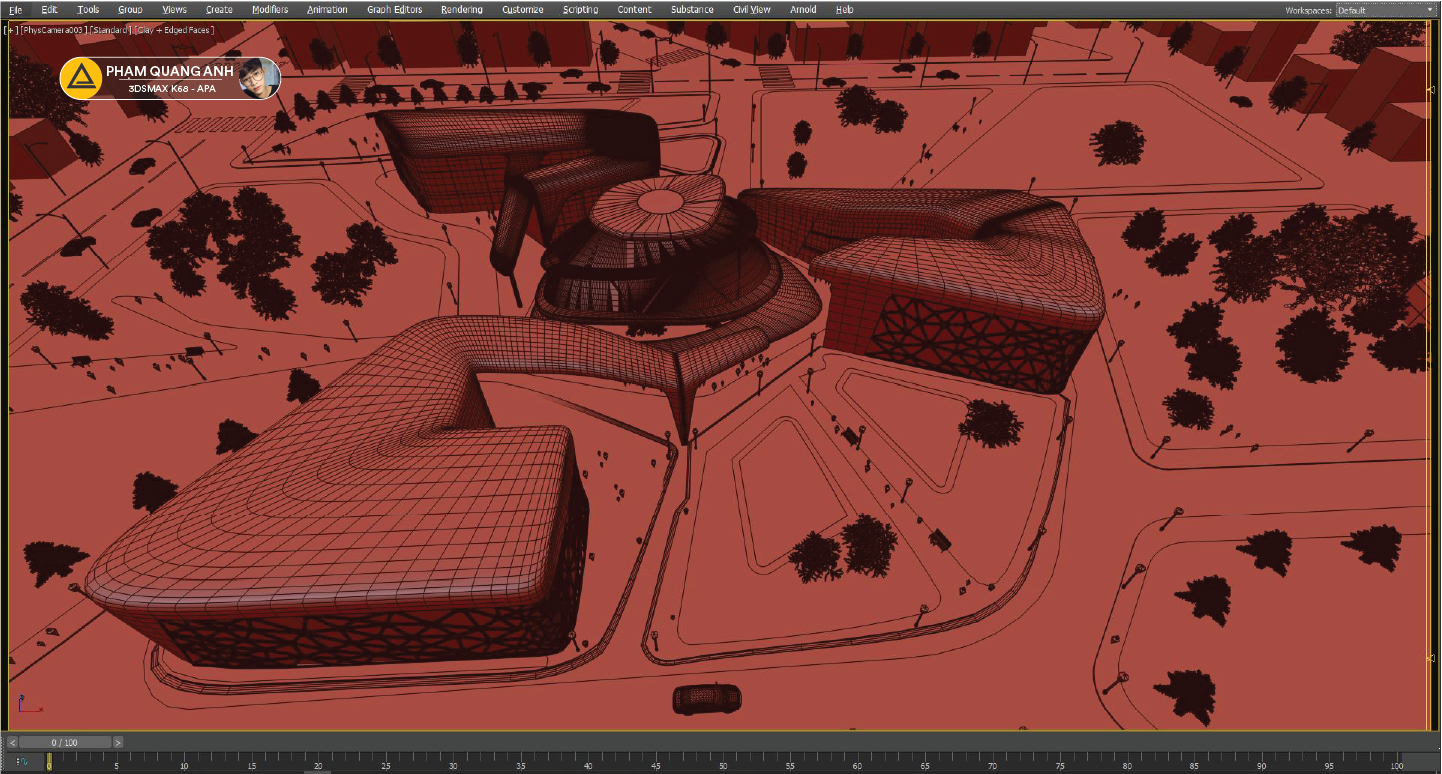Open the Civil View menu

coord(751,10)
